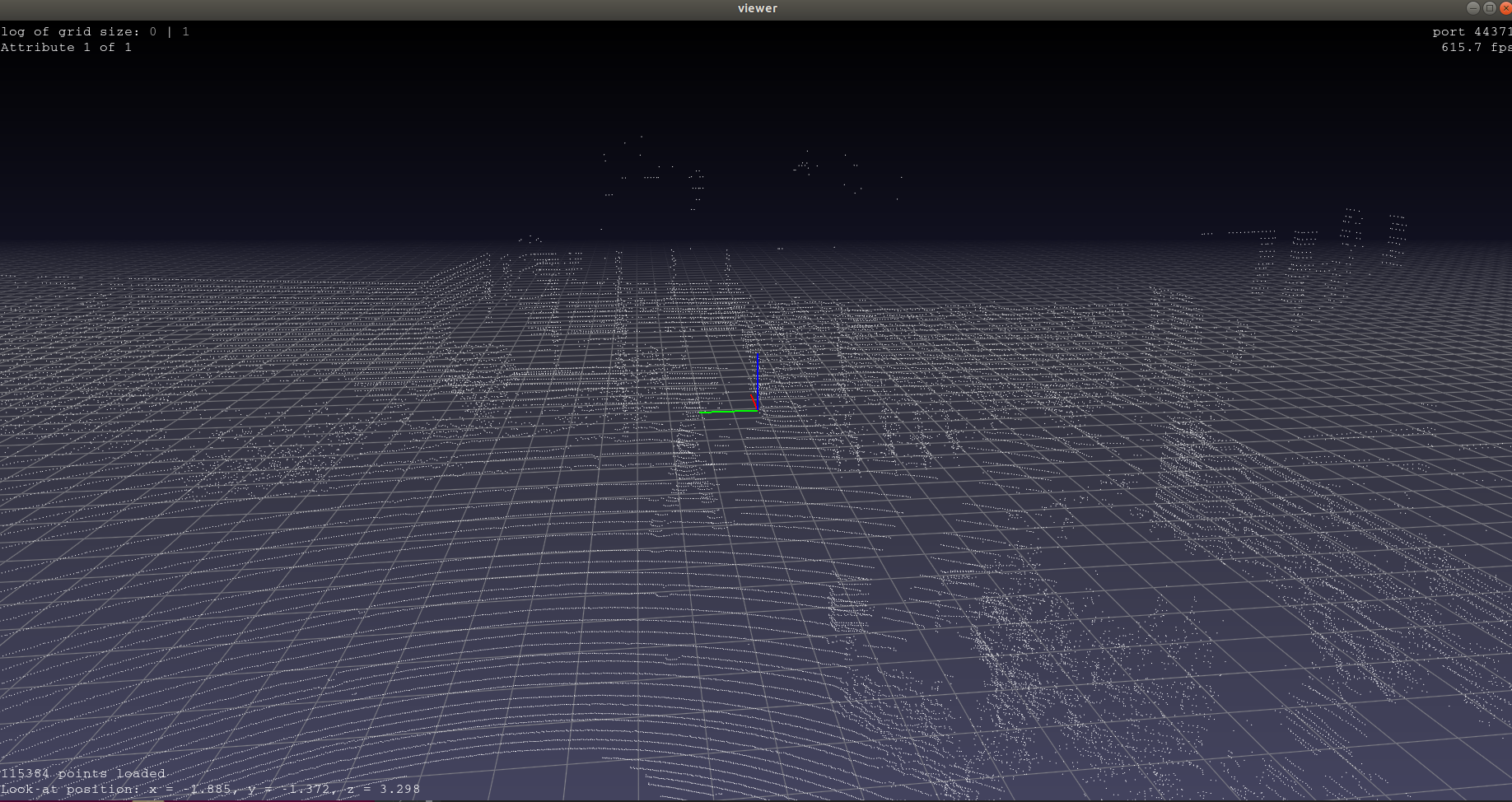Close the viewer window
The width and height of the screenshot is (1512, 802).
click(1505, 8)
